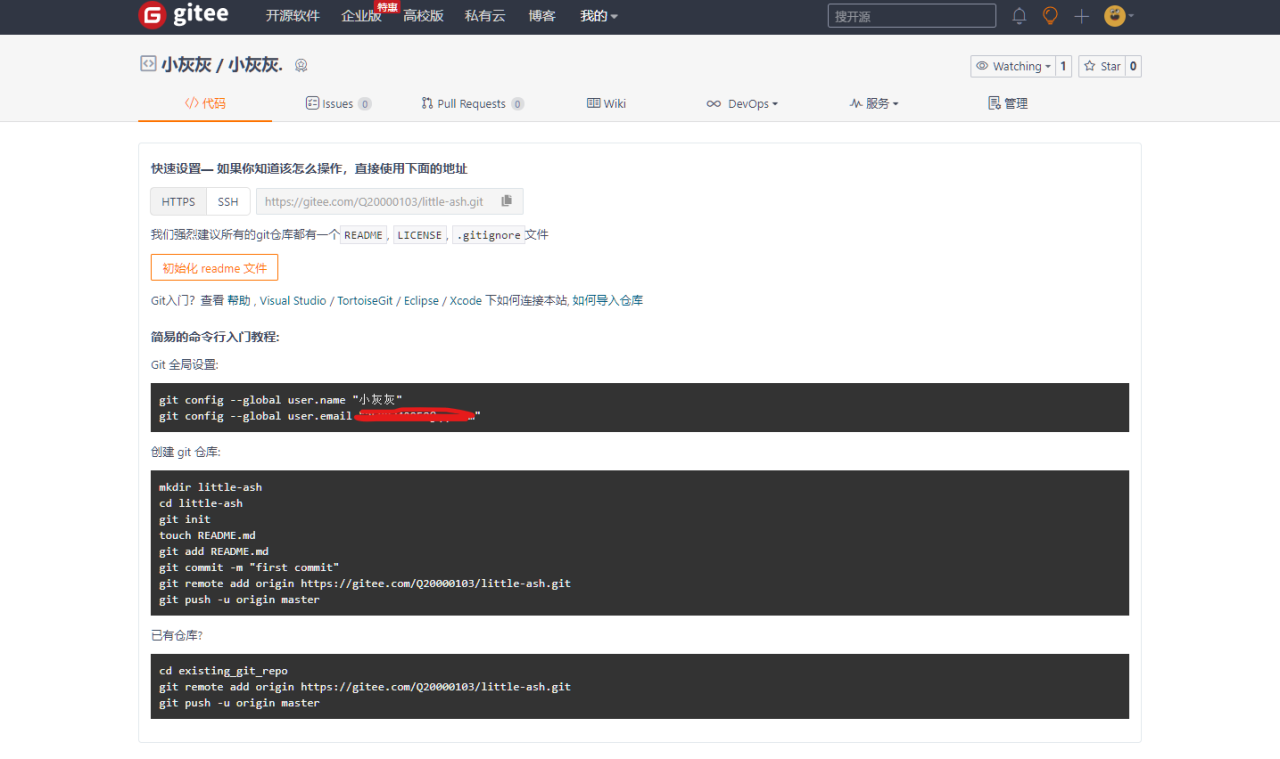Click the 搜开源 search box
The width and height of the screenshot is (1280, 759).
pos(911,16)
